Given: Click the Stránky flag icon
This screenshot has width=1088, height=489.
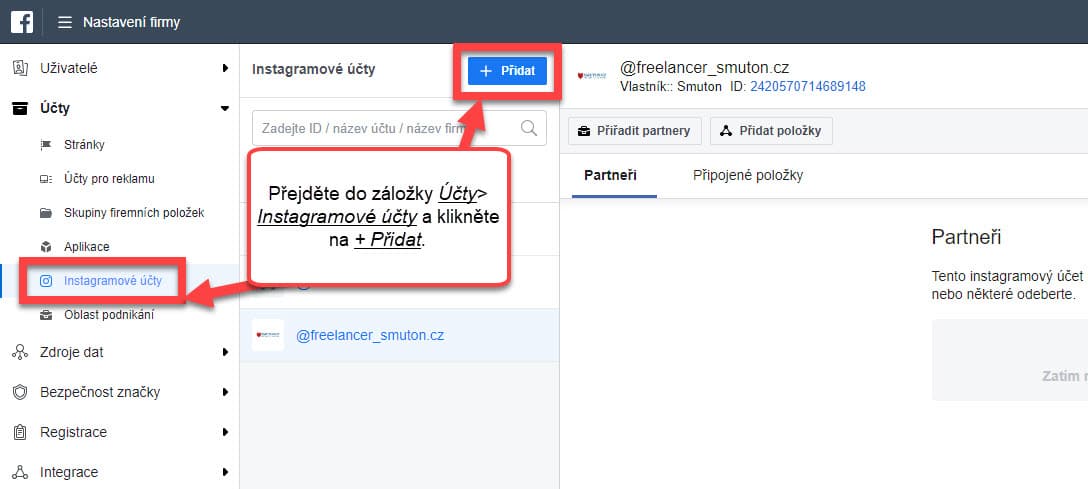Looking at the screenshot, I should (46, 145).
